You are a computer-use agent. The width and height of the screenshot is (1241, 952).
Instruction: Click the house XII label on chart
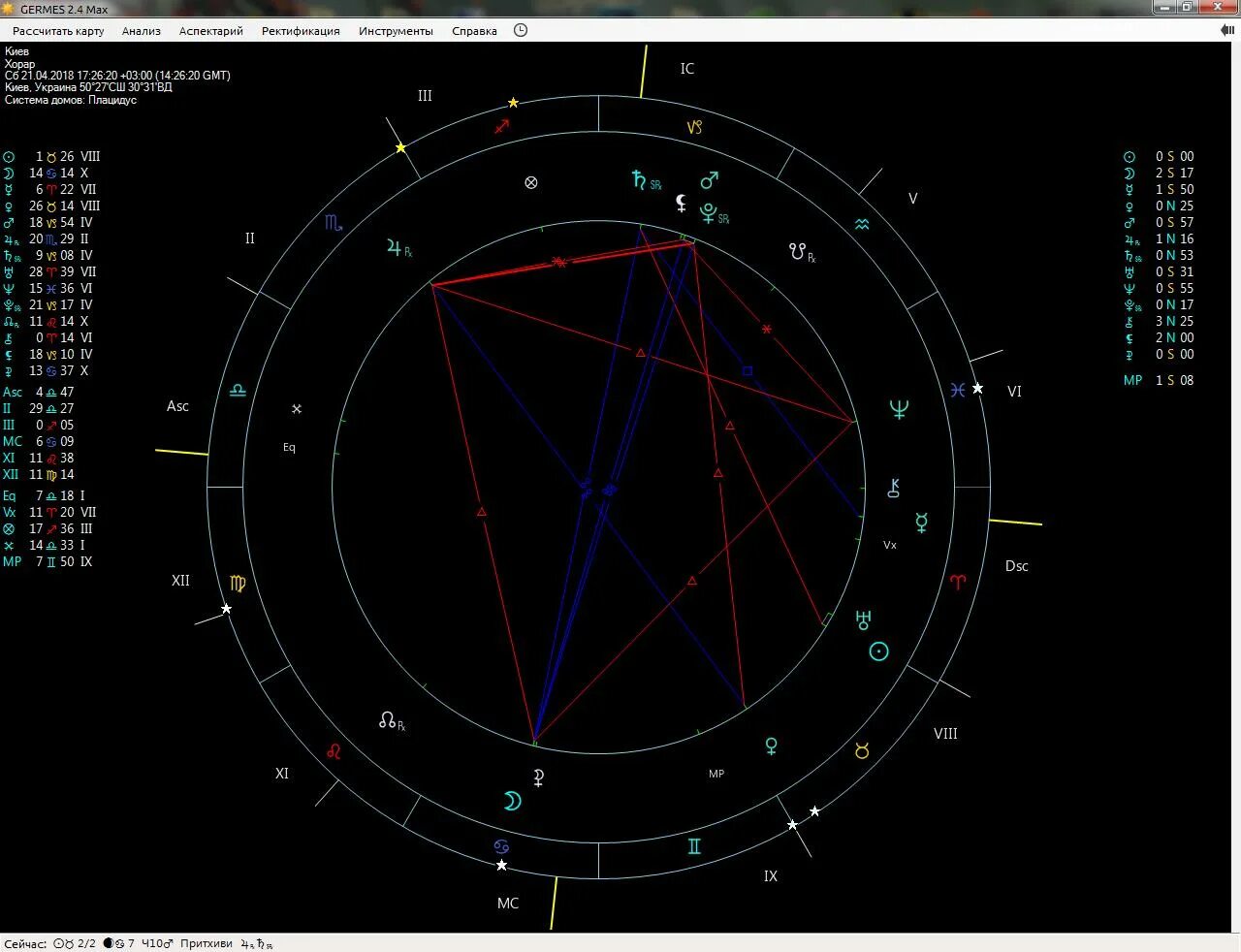180,581
